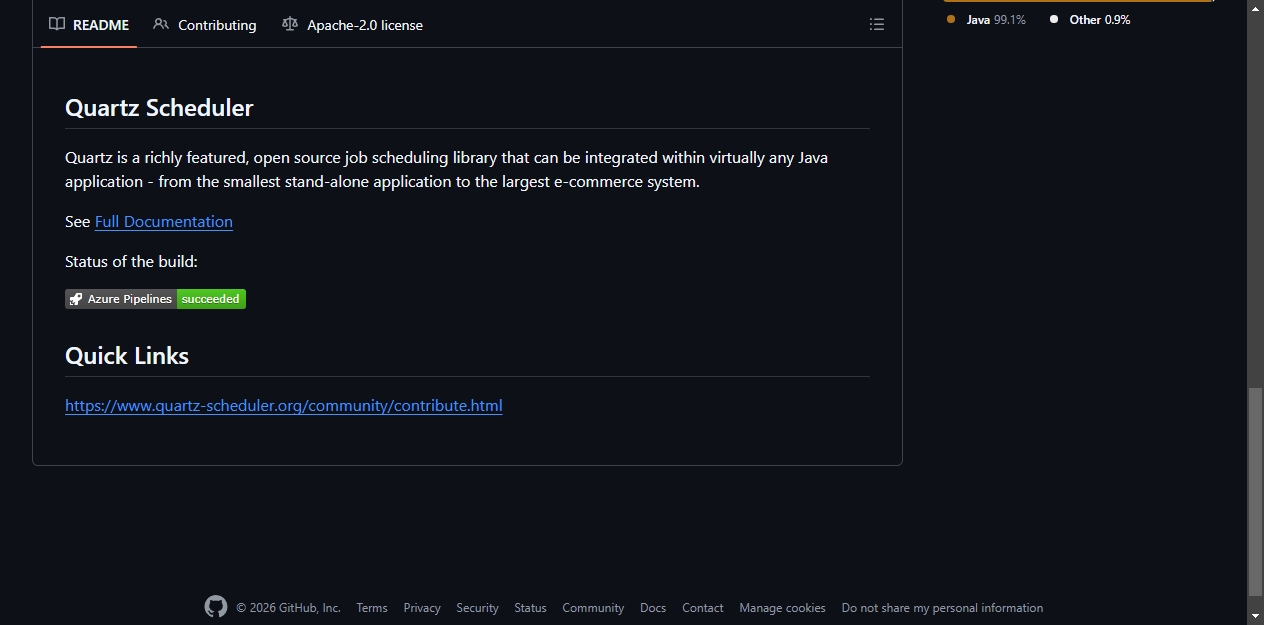
Task: Click the book icon beside README
Action: pyautogui.click(x=57, y=24)
